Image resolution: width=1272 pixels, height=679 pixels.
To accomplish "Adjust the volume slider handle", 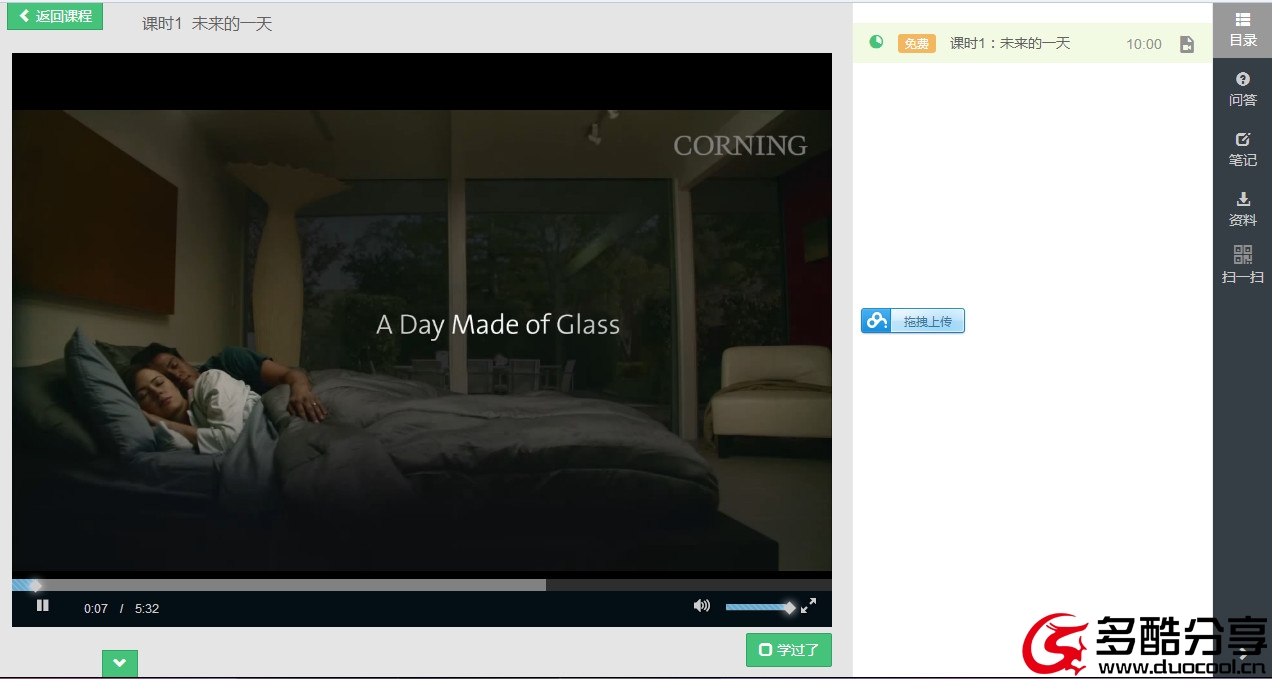I will (789, 607).
